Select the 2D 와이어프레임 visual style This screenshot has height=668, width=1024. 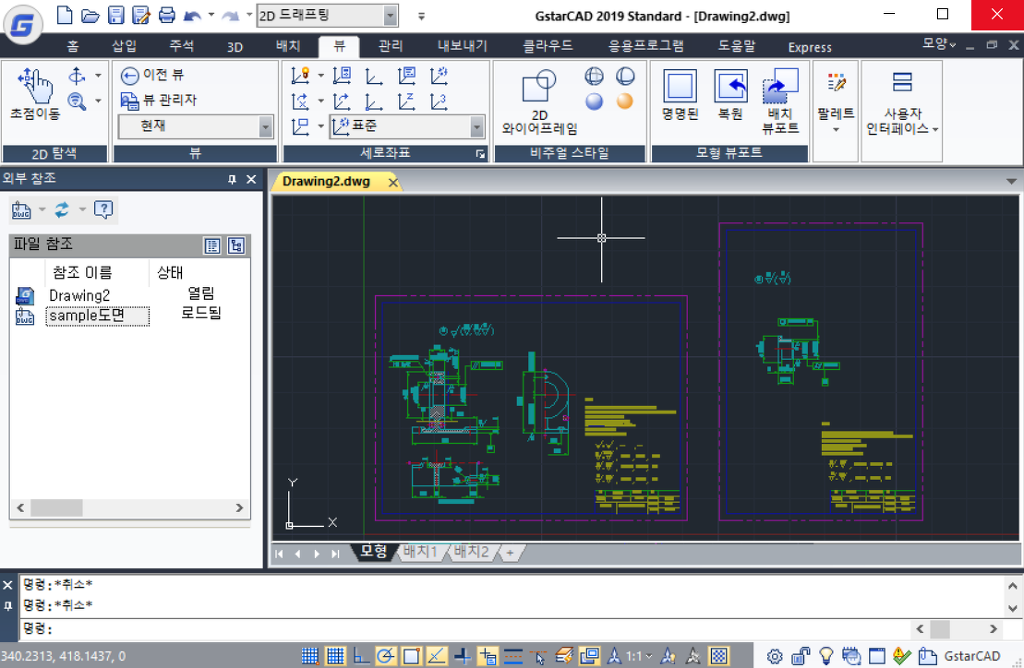pyautogui.click(x=539, y=101)
